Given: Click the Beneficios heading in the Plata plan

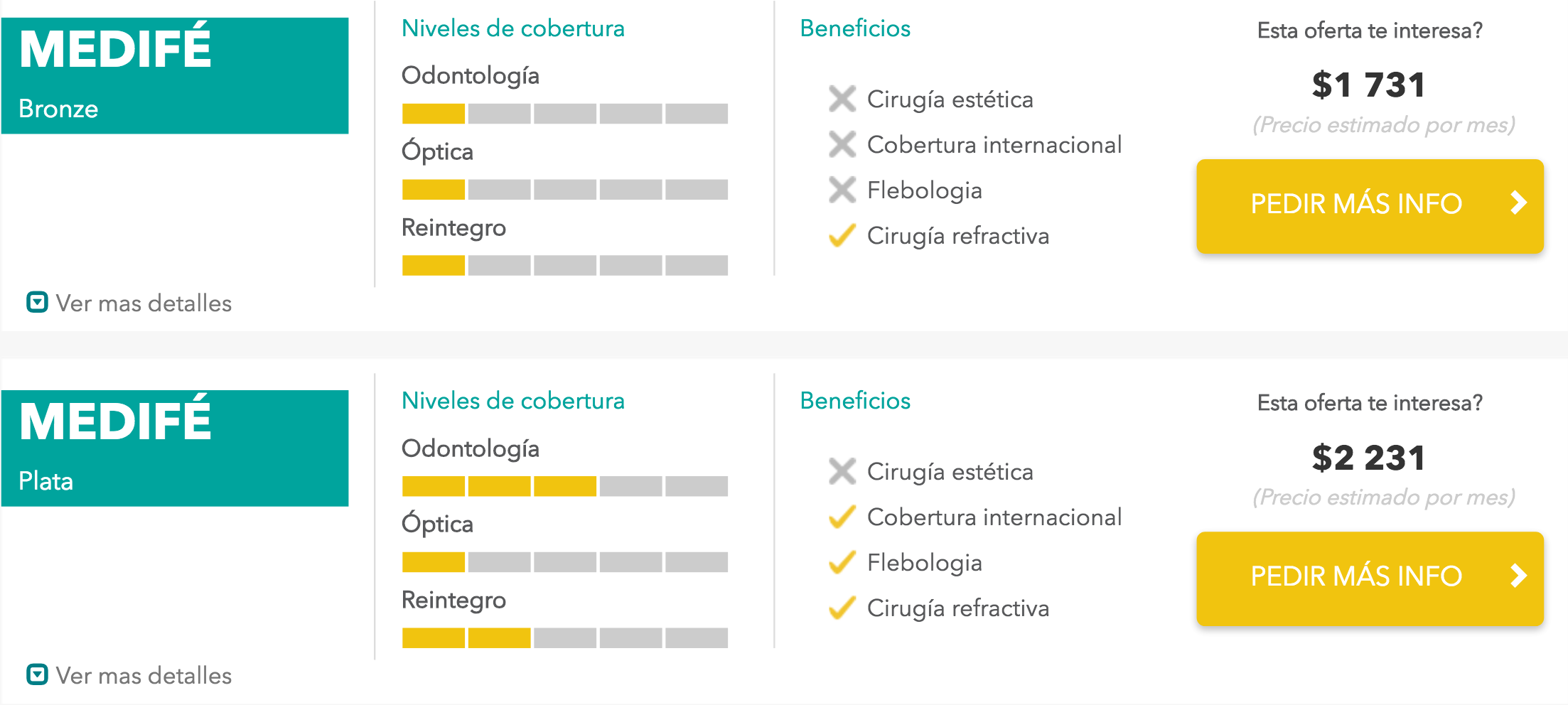Looking at the screenshot, I should [855, 401].
